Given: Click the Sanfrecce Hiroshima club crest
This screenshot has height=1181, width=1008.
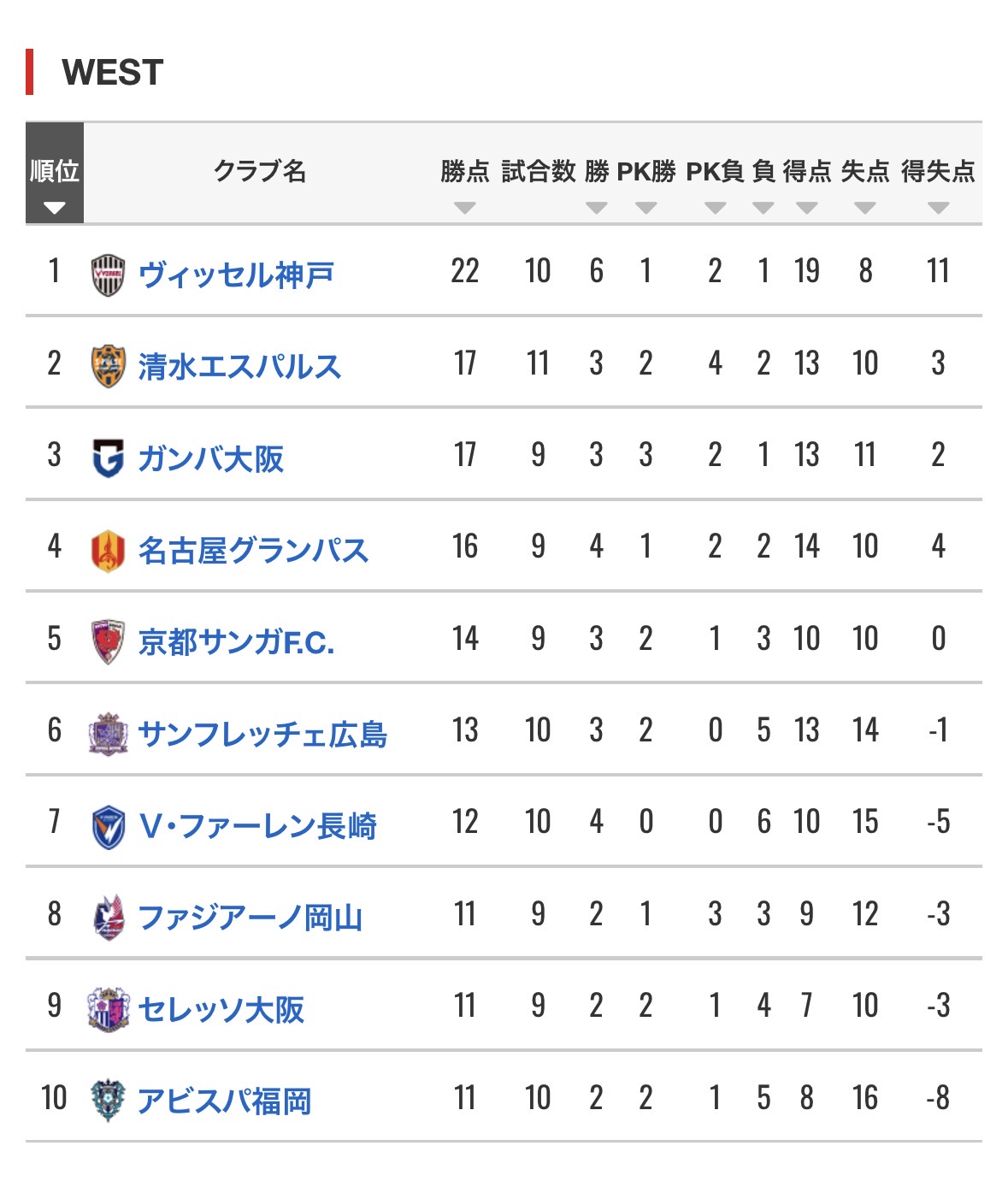Looking at the screenshot, I should 108,734.
